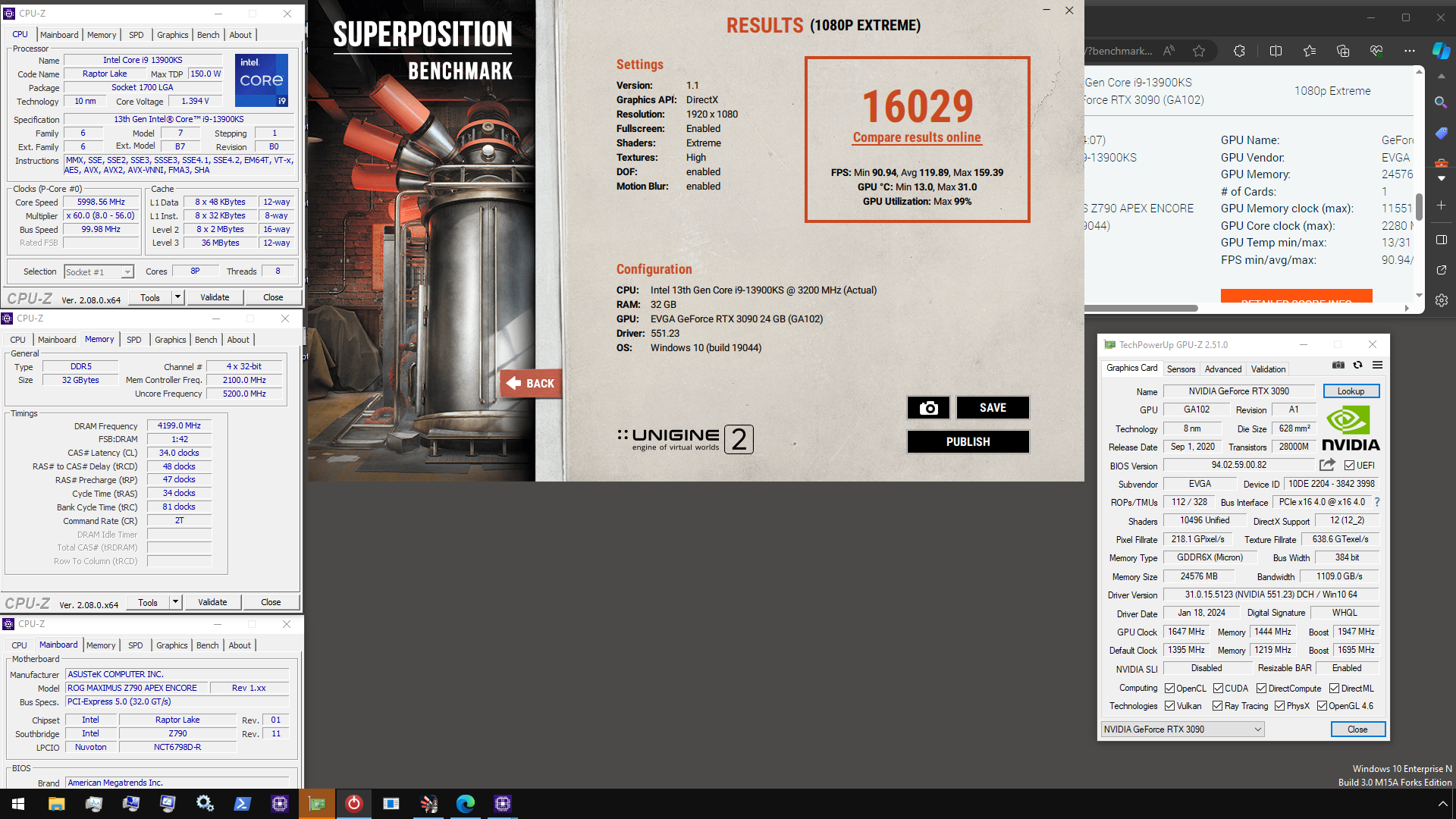The height and width of the screenshot is (819, 1456).
Task: Open the Edge Collections icon
Action: pyautogui.click(x=1343, y=51)
